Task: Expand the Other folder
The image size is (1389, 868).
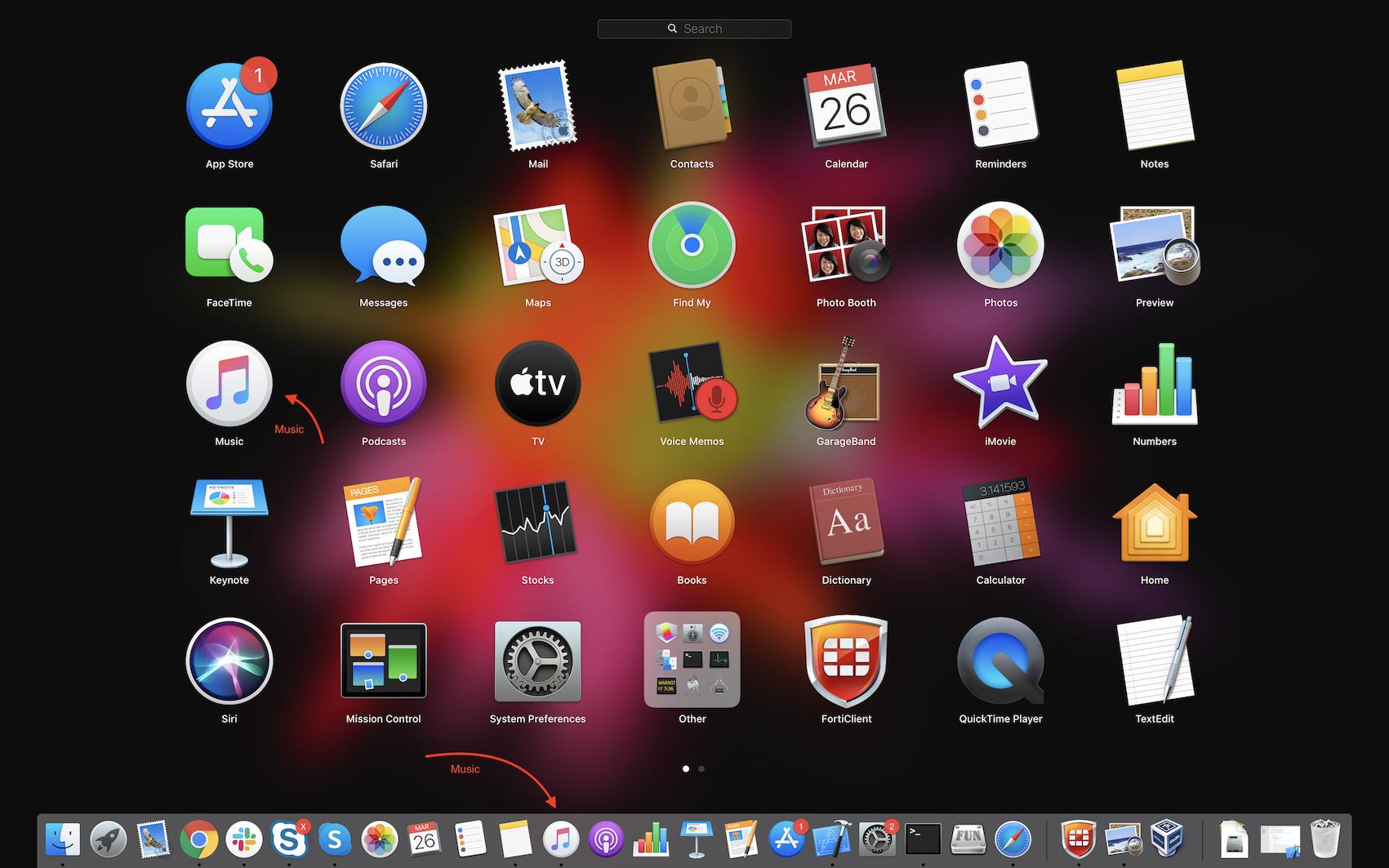Action: point(692,660)
